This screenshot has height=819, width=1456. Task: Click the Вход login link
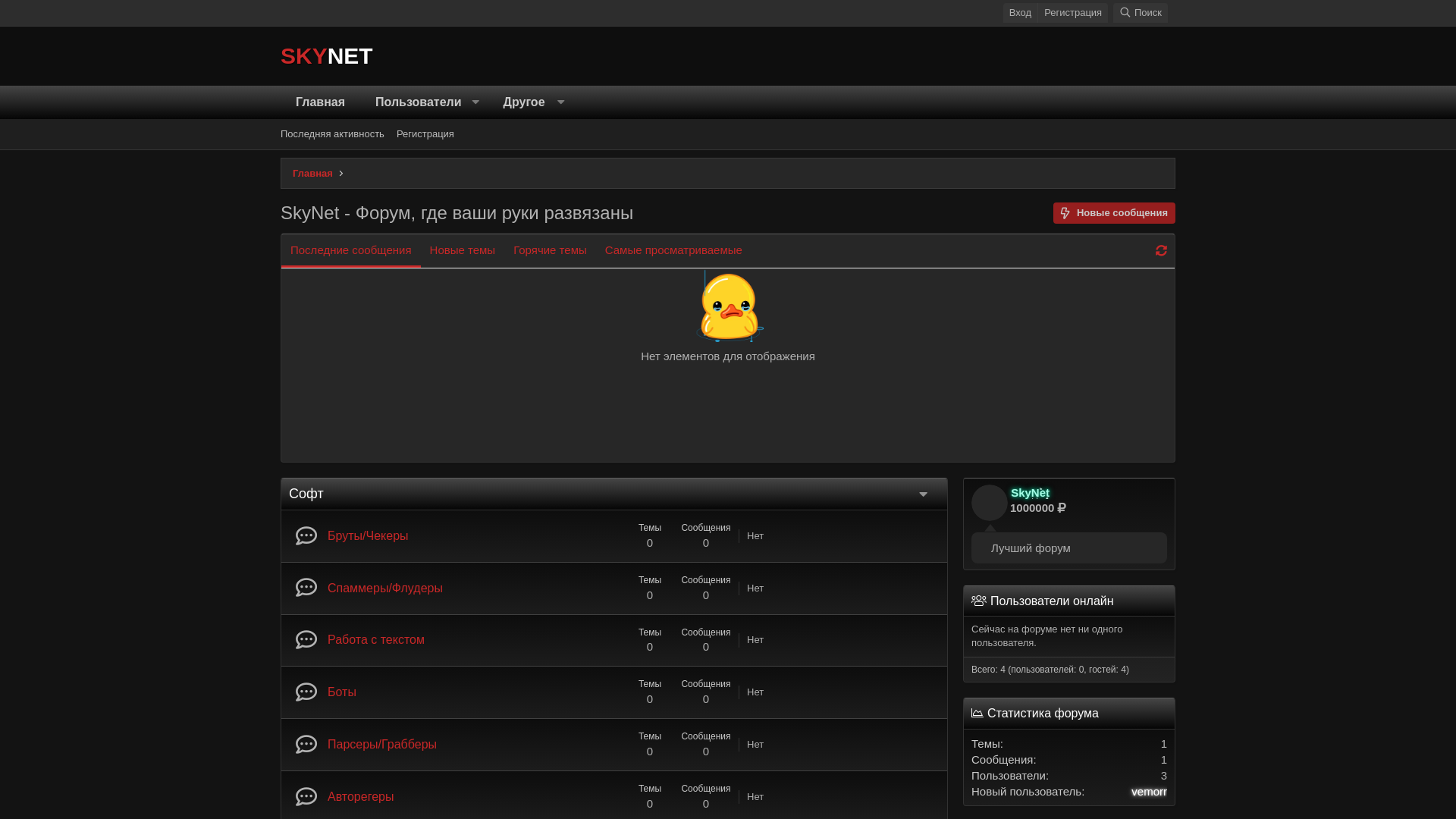1020,13
